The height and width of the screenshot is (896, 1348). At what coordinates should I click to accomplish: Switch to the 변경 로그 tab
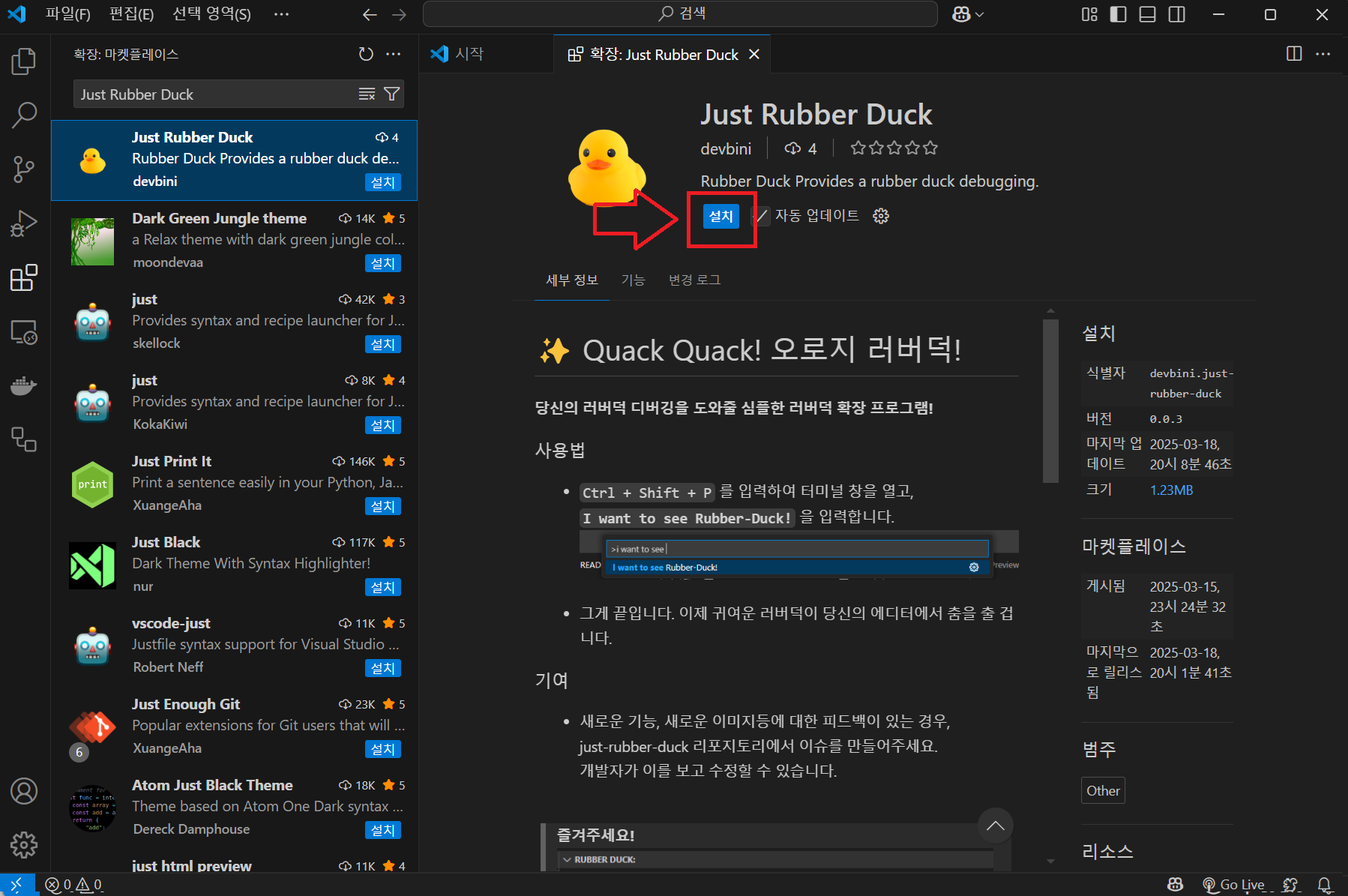(694, 280)
